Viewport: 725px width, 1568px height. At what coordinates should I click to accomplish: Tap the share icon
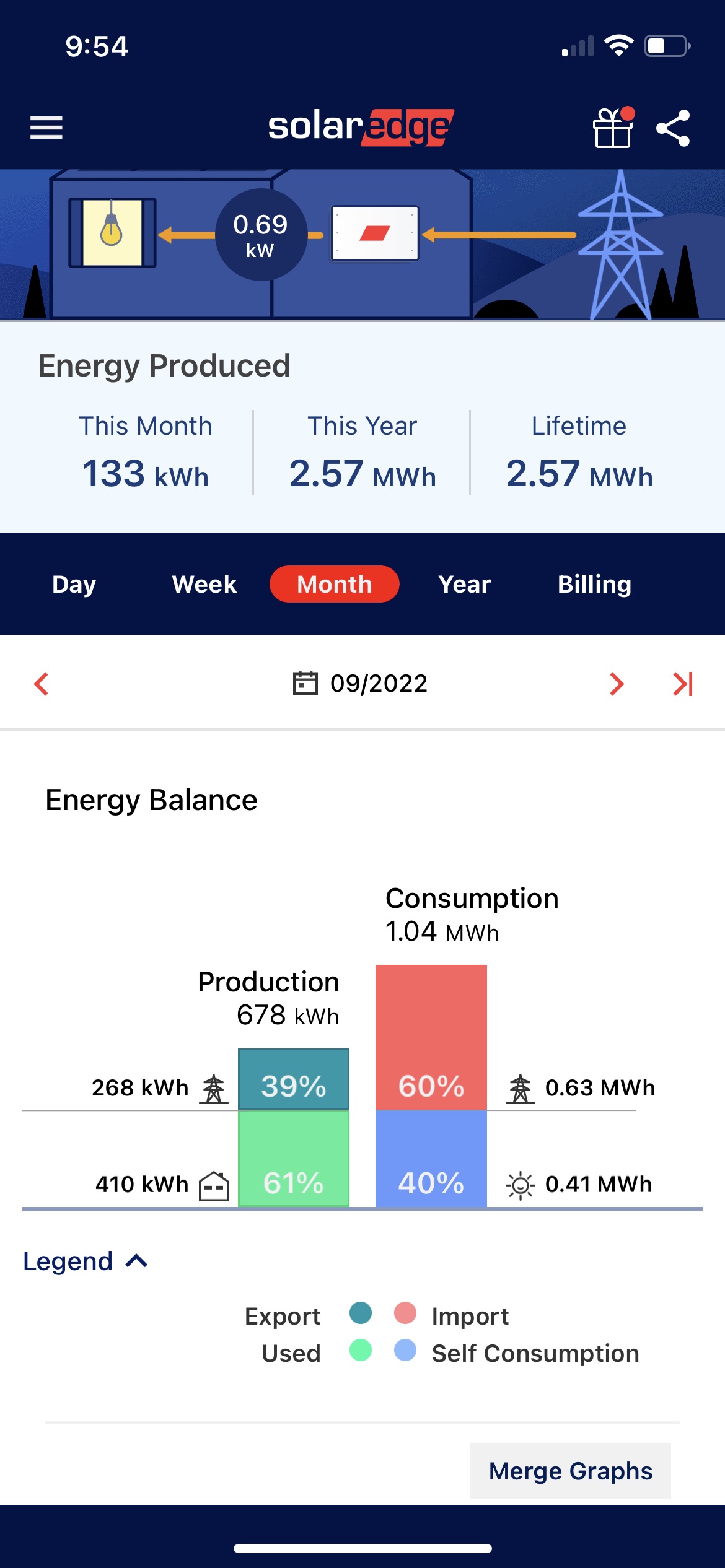(673, 128)
